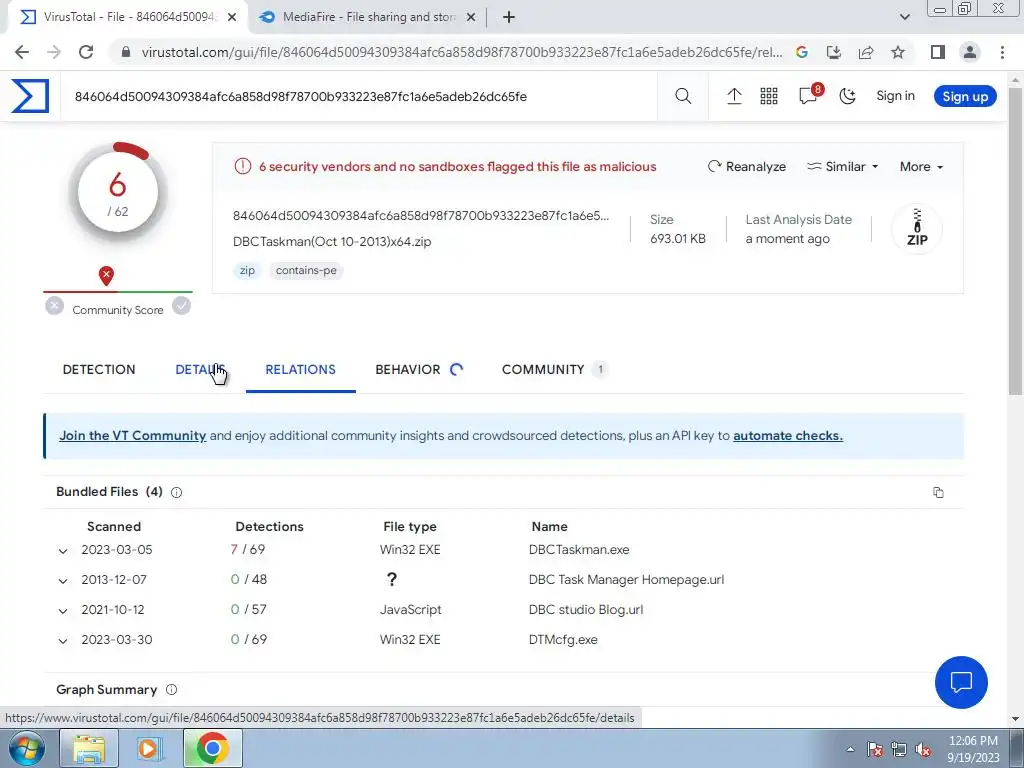Toggle dark mode moon icon
The height and width of the screenshot is (768, 1024).
pyautogui.click(x=847, y=96)
